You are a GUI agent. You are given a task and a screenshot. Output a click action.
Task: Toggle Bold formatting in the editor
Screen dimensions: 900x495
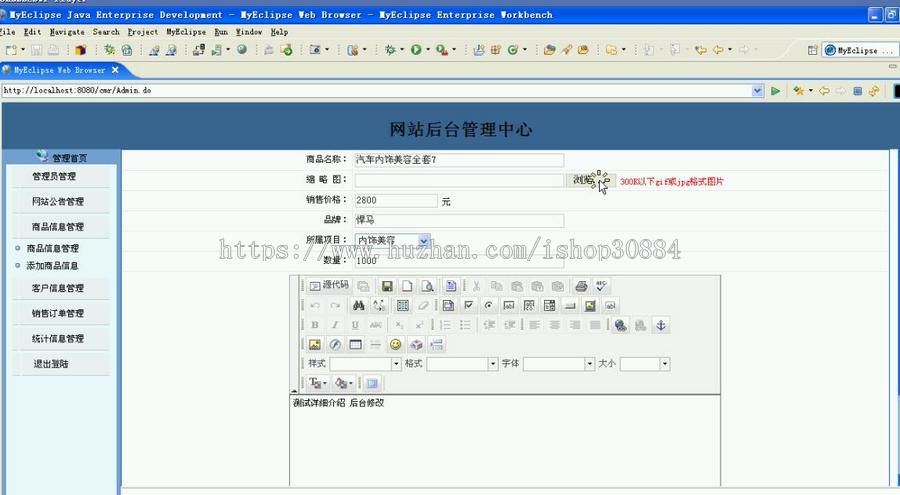point(315,325)
